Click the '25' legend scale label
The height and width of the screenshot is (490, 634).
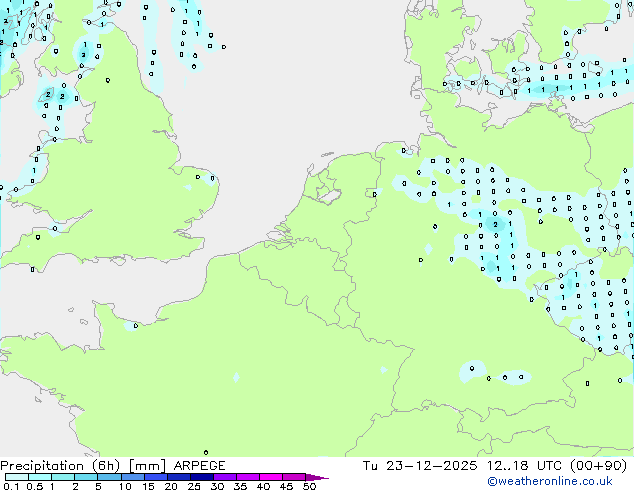(x=194, y=486)
